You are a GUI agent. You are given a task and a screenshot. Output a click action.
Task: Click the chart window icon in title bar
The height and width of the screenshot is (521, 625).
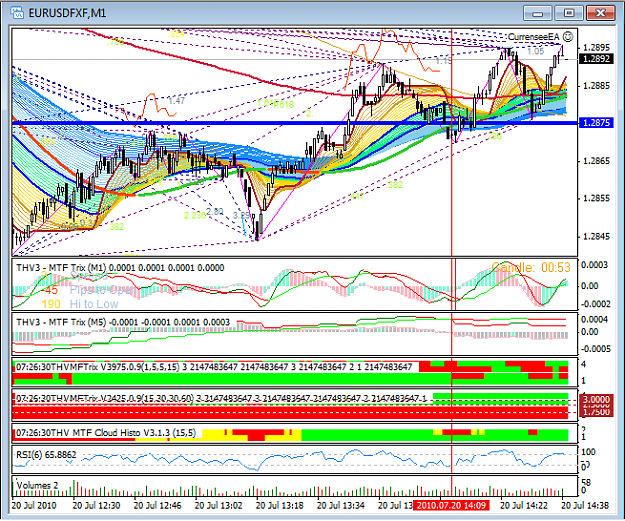coord(18,13)
